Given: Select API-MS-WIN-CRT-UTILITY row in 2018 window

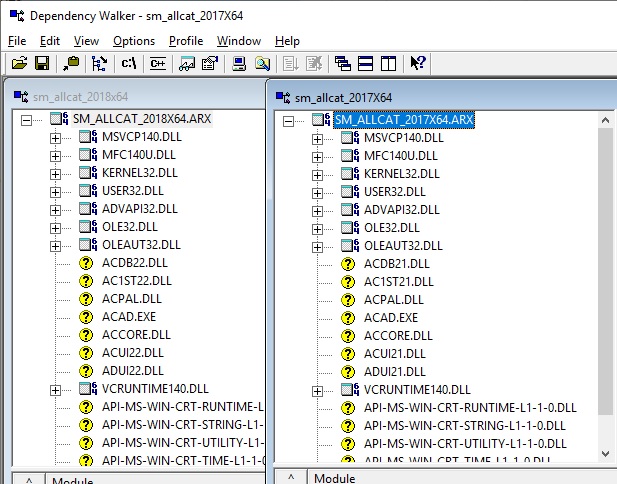Looking at the screenshot, I should [x=183, y=443].
